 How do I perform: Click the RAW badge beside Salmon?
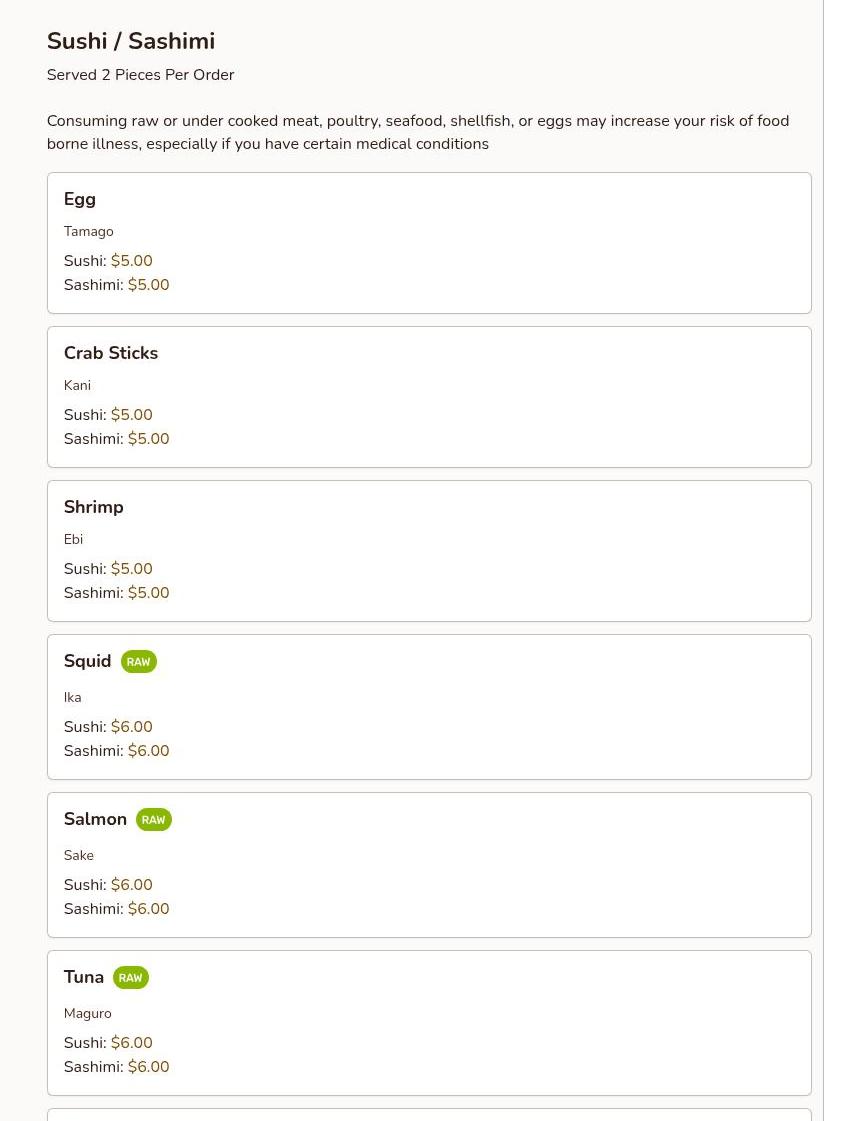[x=153, y=820]
